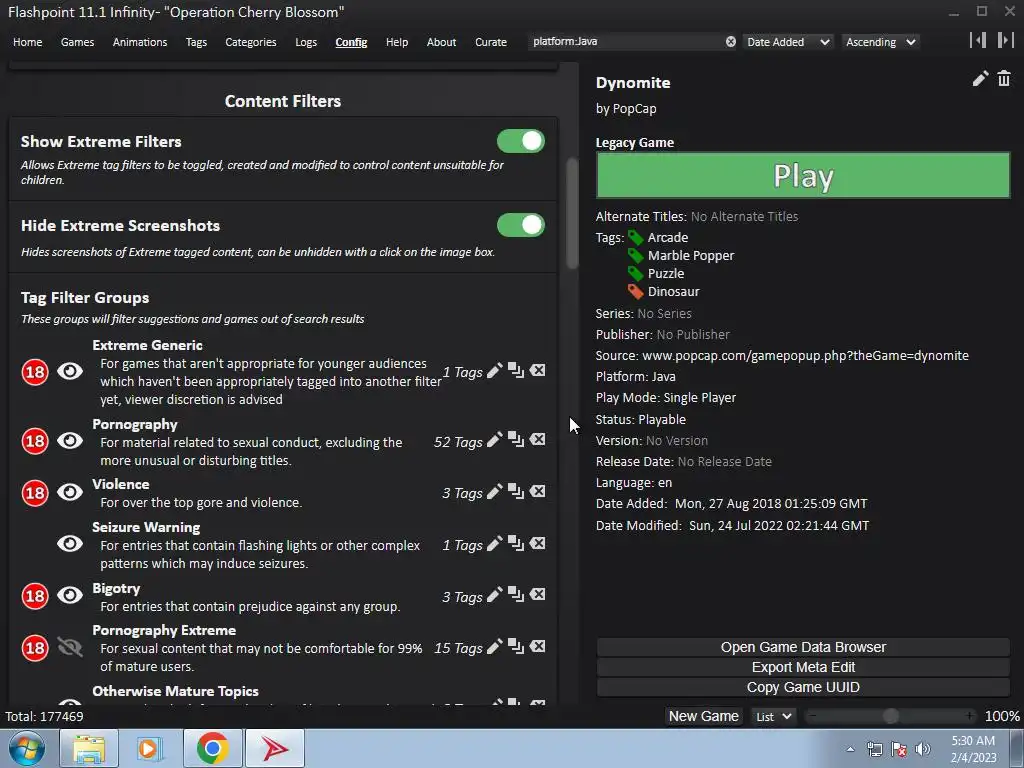Duplicate the Bigotry filter group

click(x=516, y=594)
